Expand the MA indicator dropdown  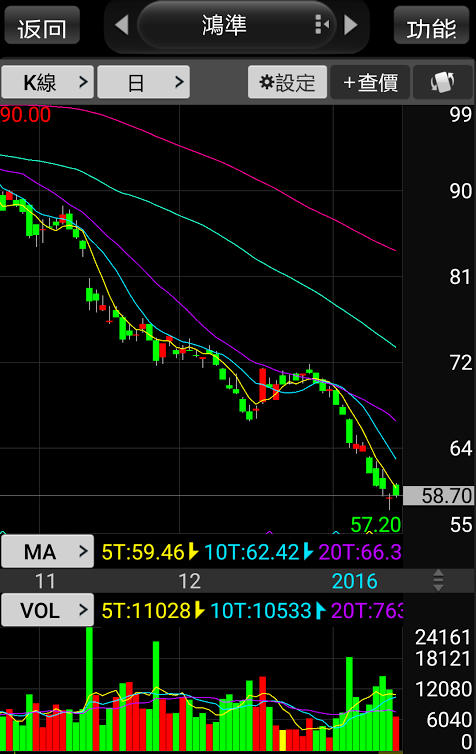pyautogui.click(x=47, y=552)
